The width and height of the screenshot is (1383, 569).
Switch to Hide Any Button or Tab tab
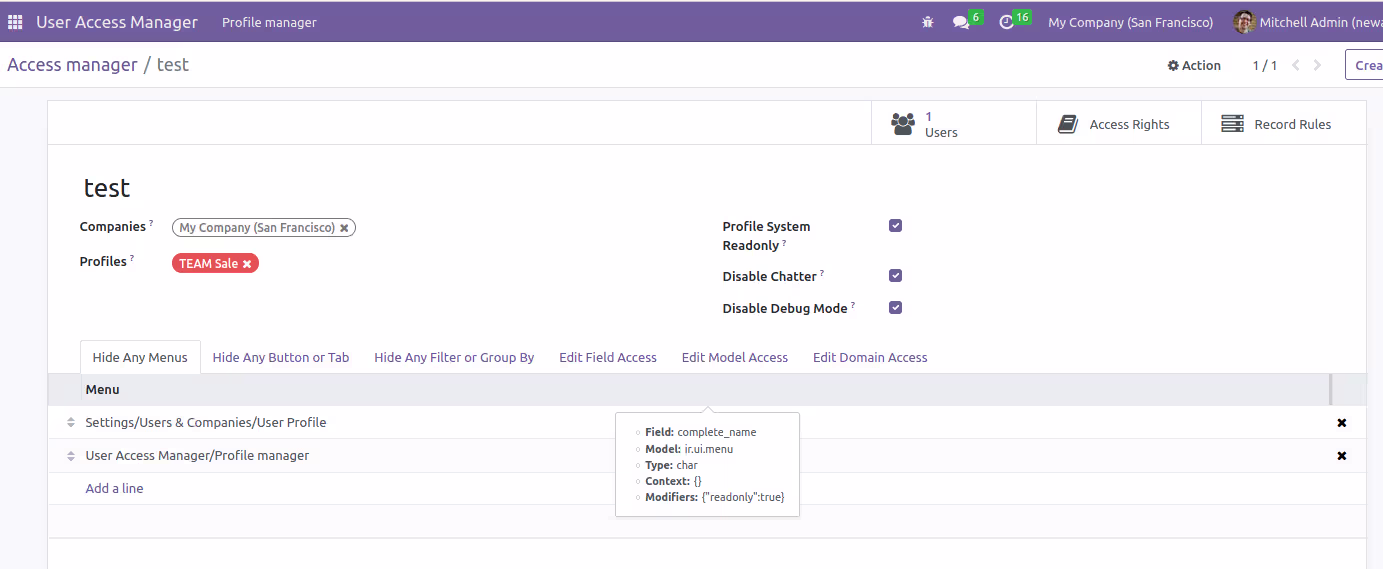(281, 357)
